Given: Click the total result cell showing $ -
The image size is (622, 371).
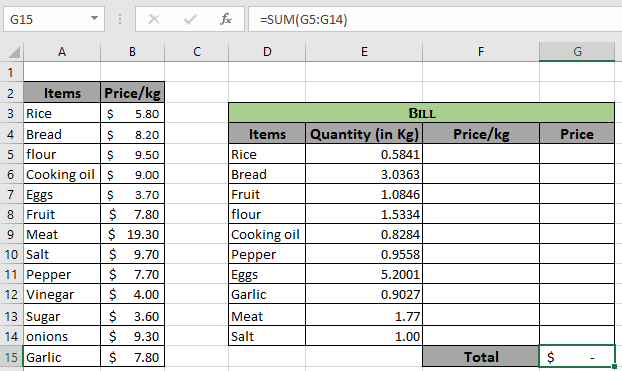Looking at the screenshot, I should (x=577, y=357).
